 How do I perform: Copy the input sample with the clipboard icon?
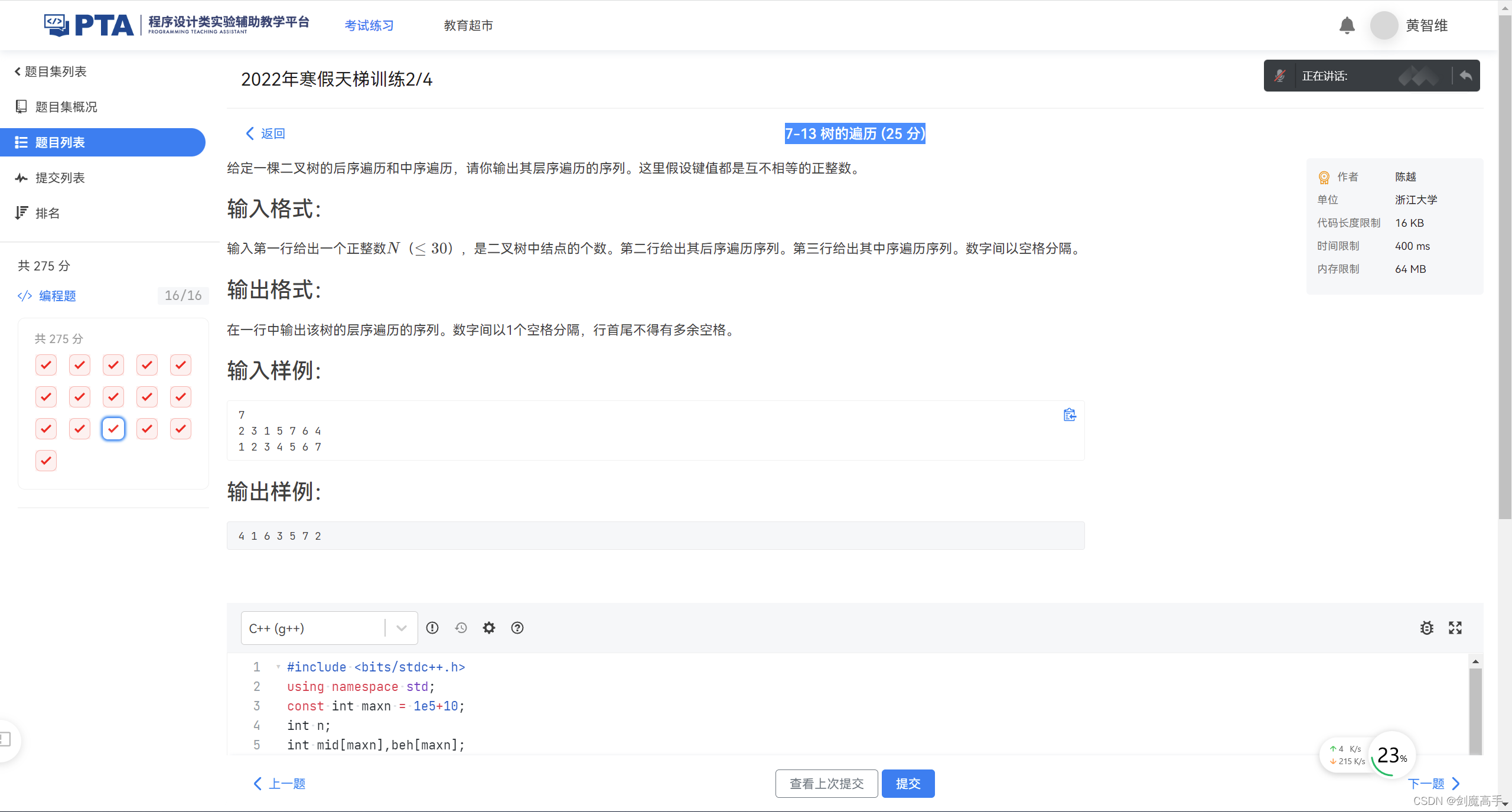tap(1069, 415)
